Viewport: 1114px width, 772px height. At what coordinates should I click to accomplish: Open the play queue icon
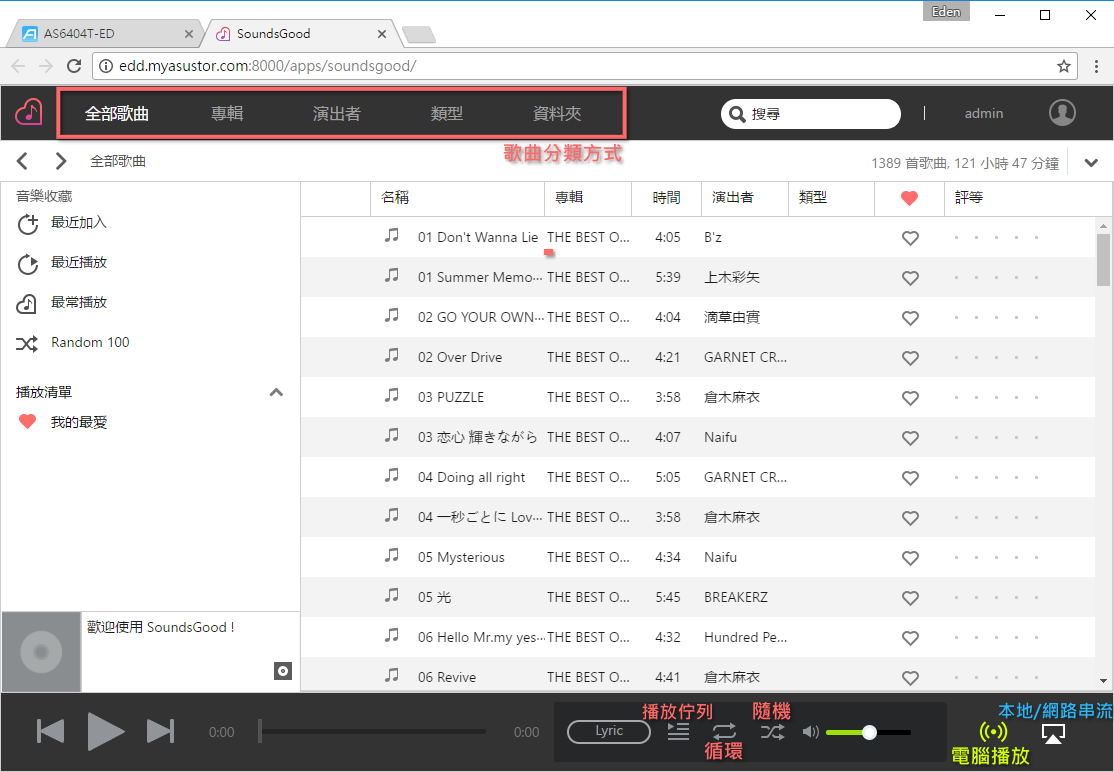pos(678,732)
